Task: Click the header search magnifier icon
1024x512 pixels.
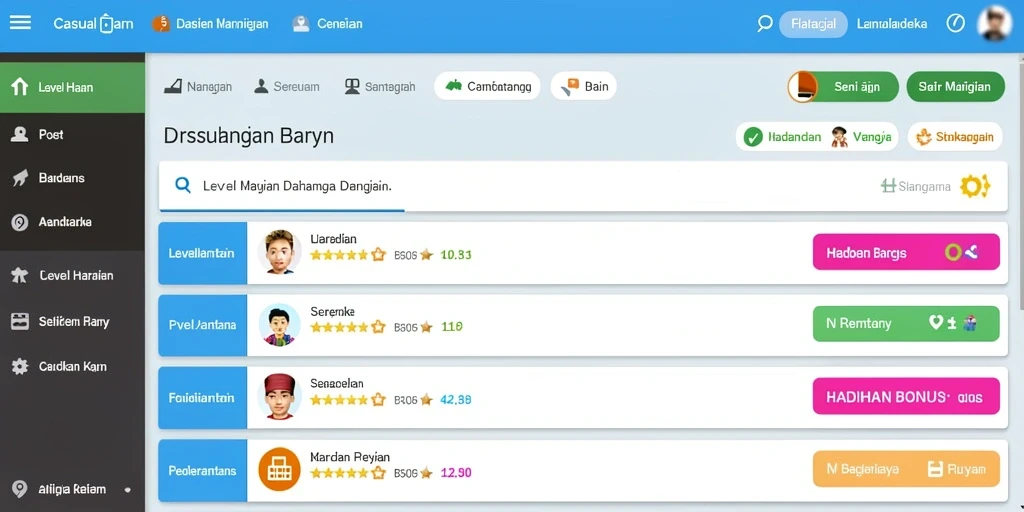Action: [764, 24]
